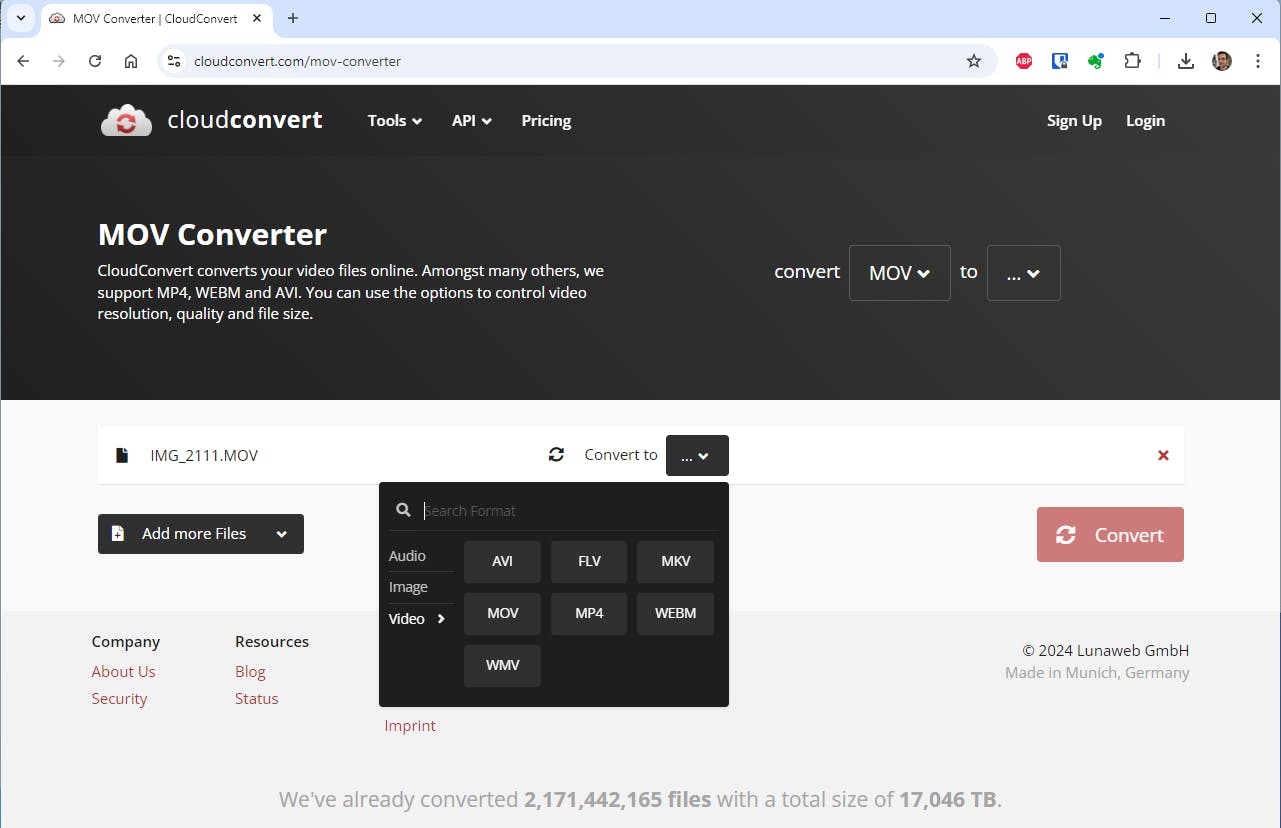
Task: Bookmark this page with the star icon
Action: (974, 61)
